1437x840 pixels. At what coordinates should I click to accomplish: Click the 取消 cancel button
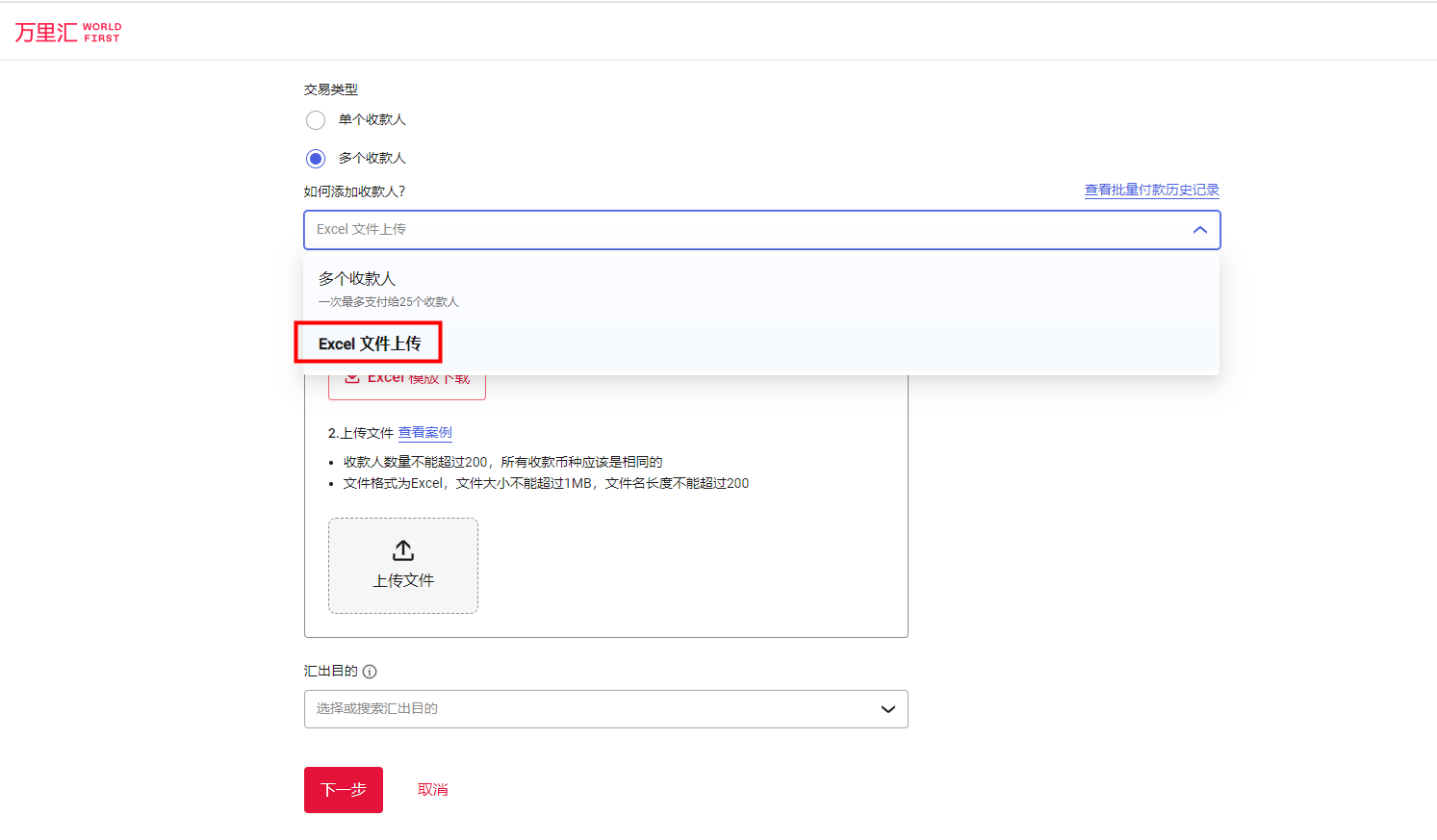pos(432,789)
